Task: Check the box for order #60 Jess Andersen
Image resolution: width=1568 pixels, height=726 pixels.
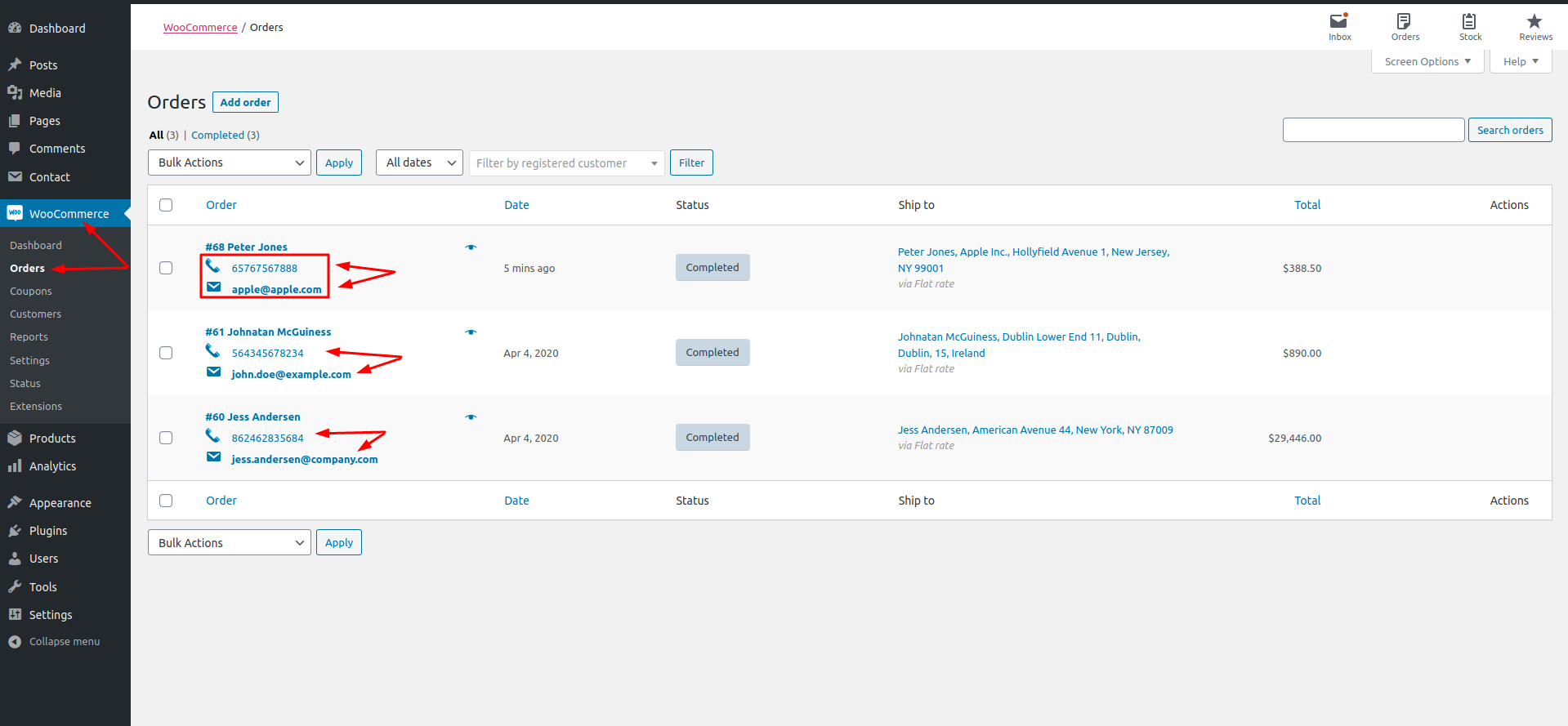Action: tap(166, 438)
